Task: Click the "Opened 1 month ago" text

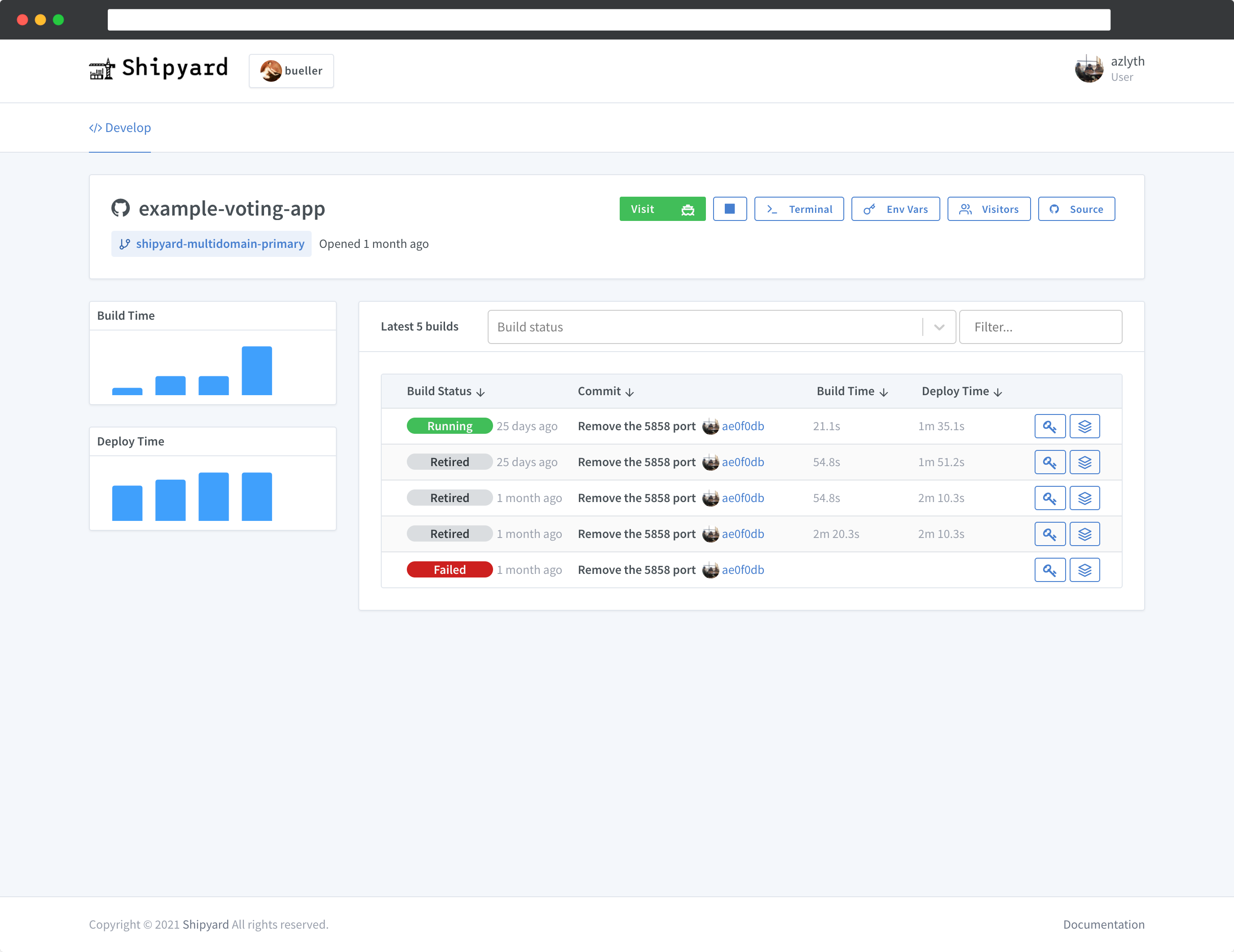Action: [x=374, y=243]
